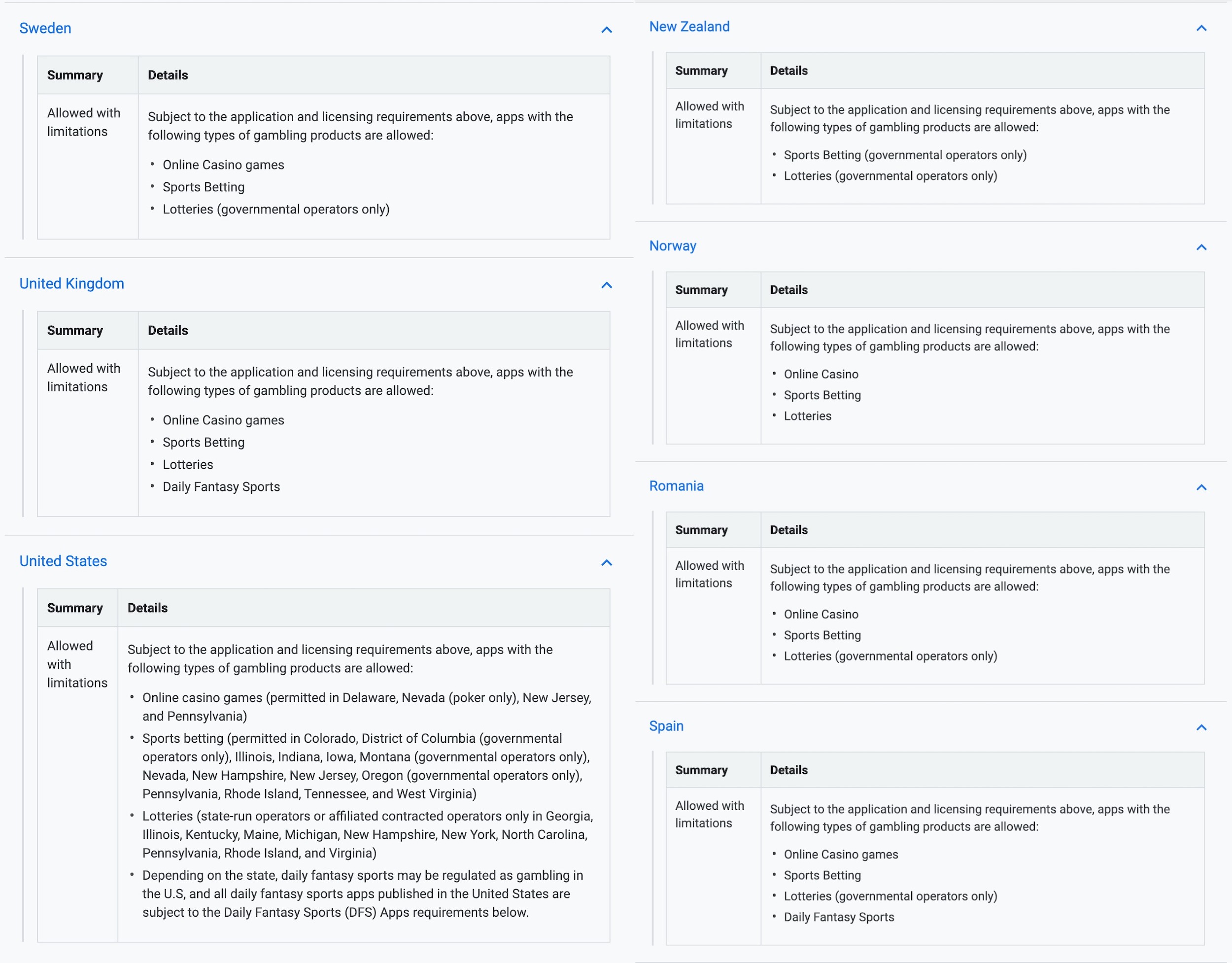Click Details column header in Spain table
The width and height of the screenshot is (1232, 963).
788,770
